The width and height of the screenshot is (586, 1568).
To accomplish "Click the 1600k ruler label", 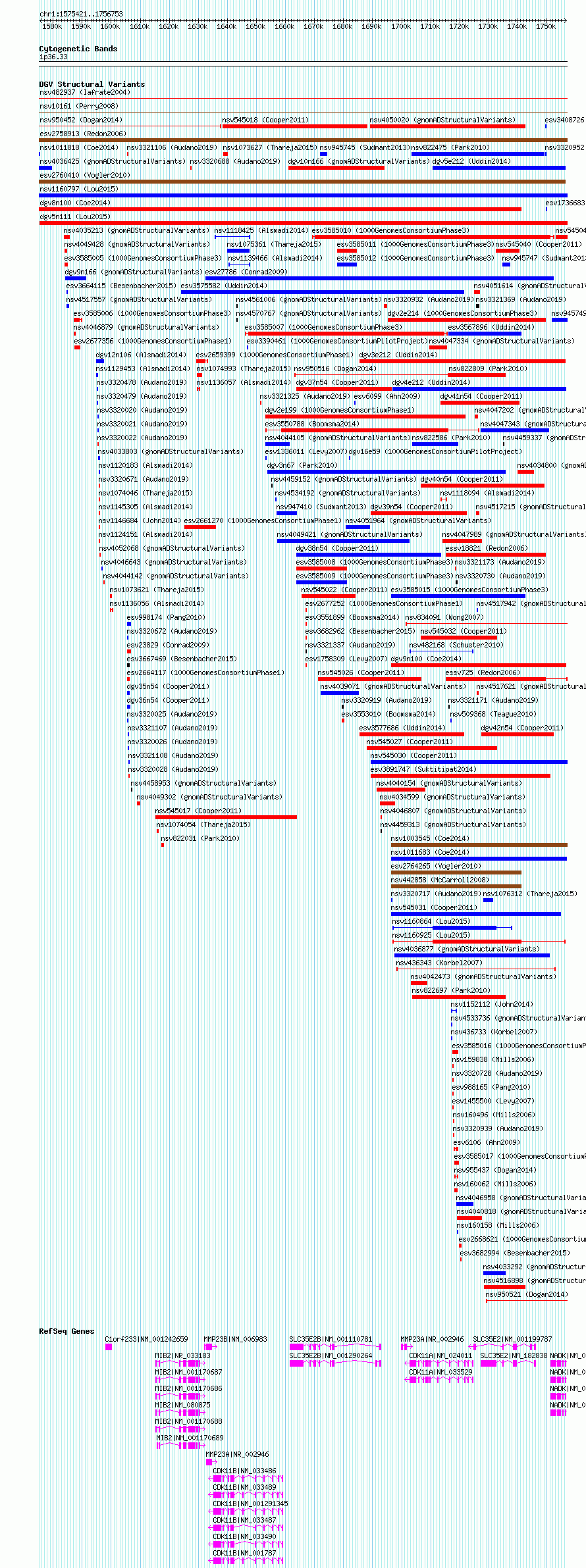I will pos(110,26).
